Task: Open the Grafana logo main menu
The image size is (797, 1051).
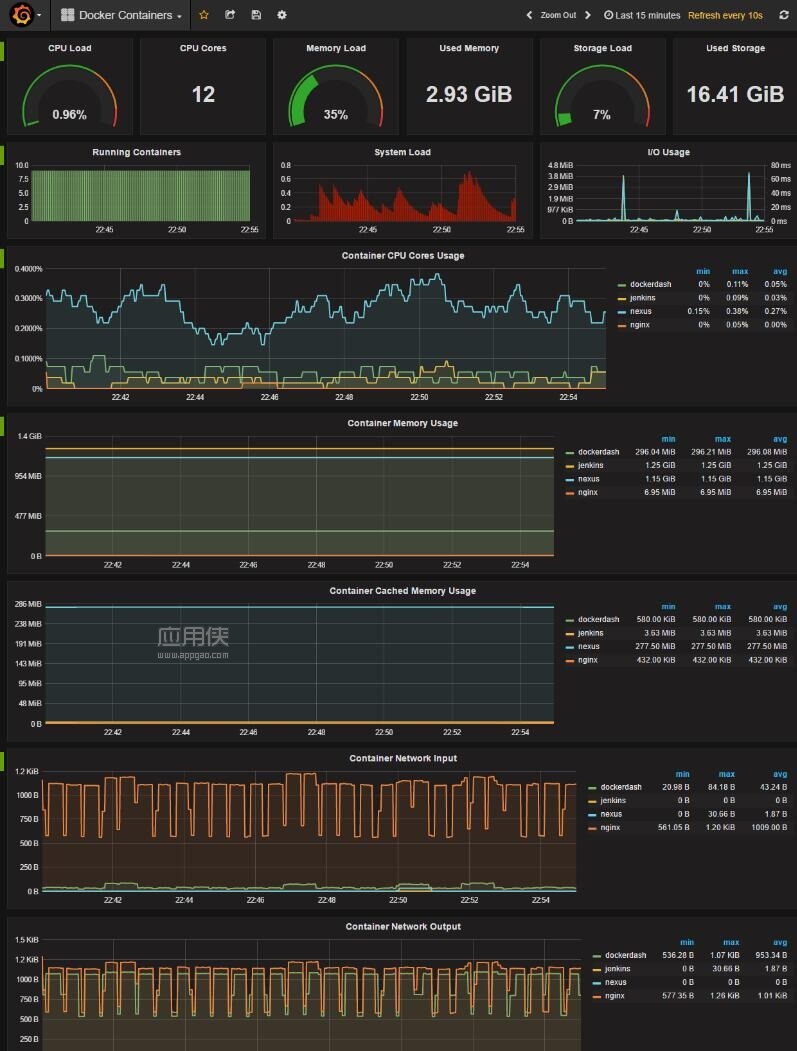Action: point(23,15)
